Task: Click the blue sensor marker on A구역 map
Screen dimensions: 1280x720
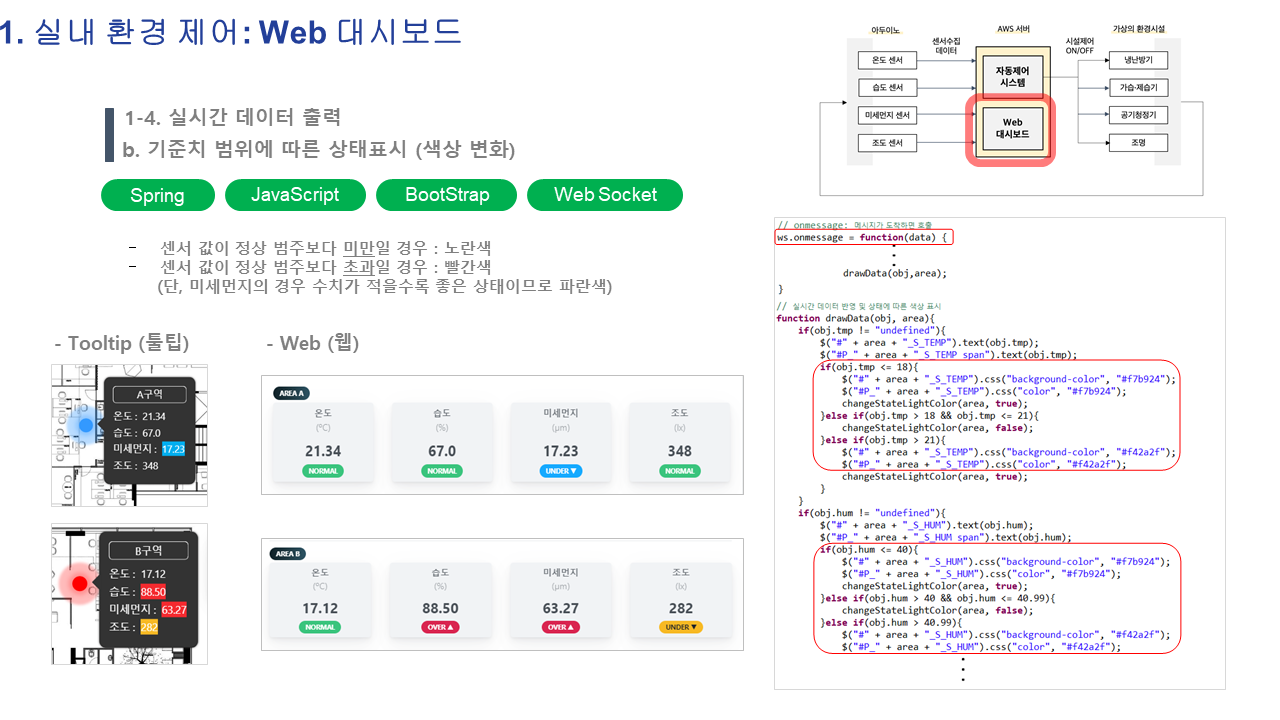Action: 86,426
